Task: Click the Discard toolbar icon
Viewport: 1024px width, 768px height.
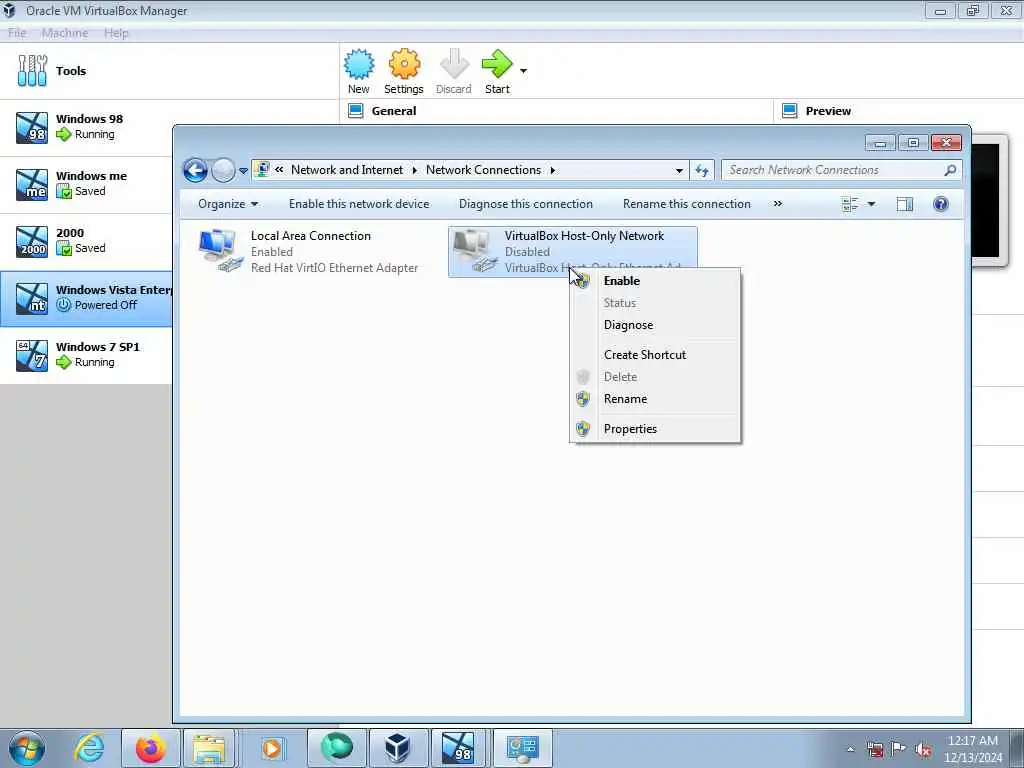Action: point(454,71)
